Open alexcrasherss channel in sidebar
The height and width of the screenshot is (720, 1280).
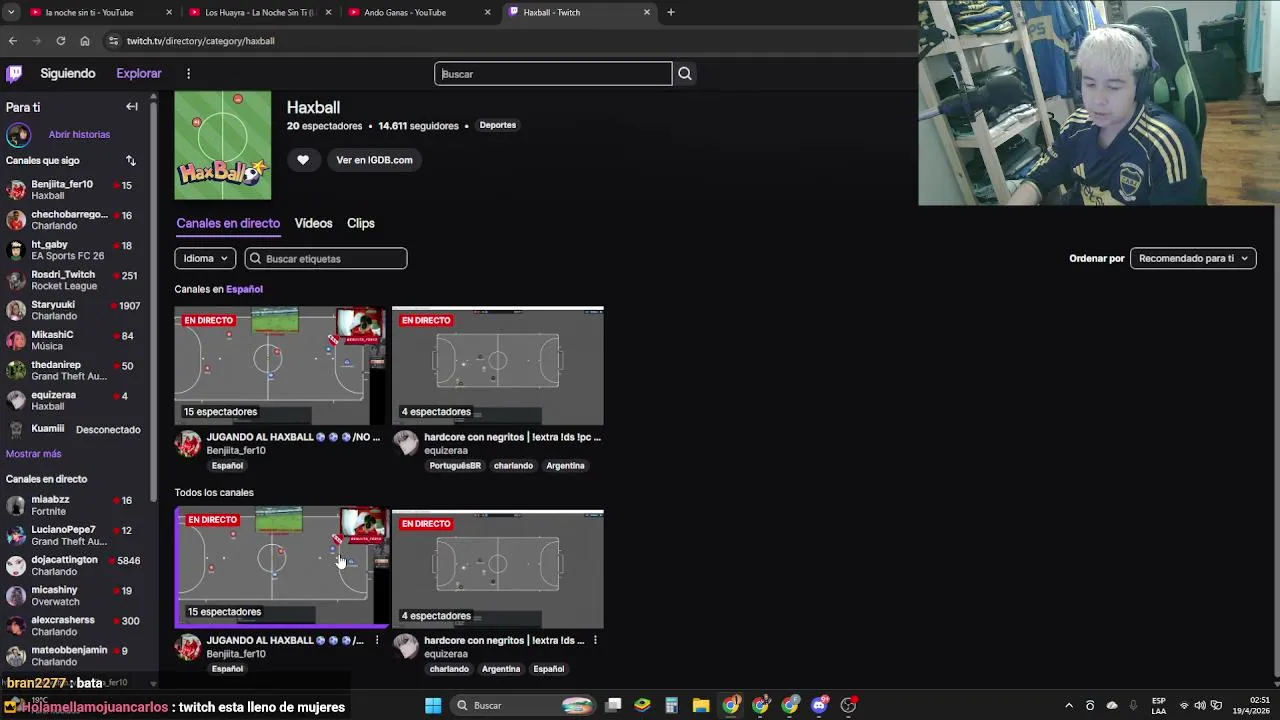[x=75, y=625]
